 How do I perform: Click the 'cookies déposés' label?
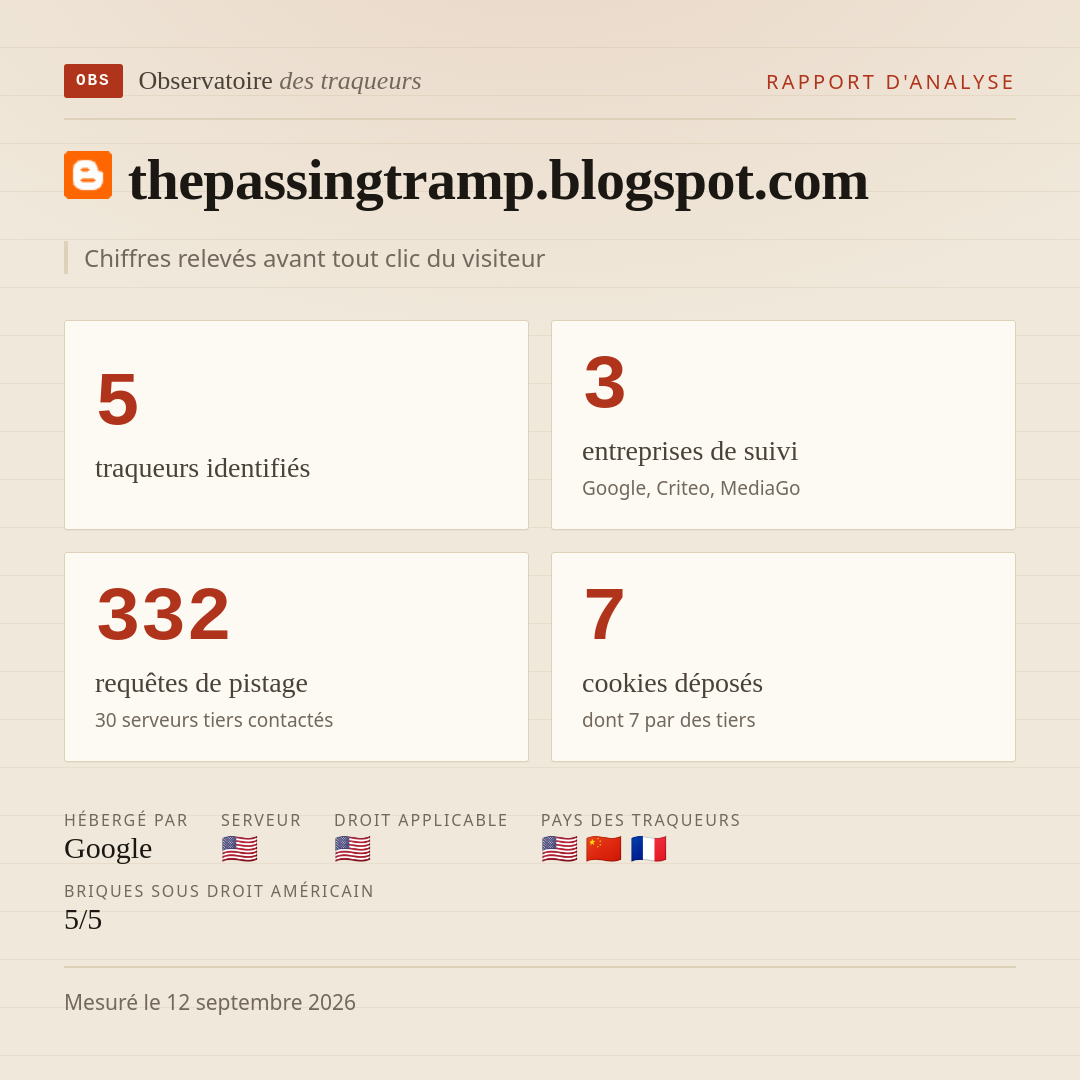672,684
